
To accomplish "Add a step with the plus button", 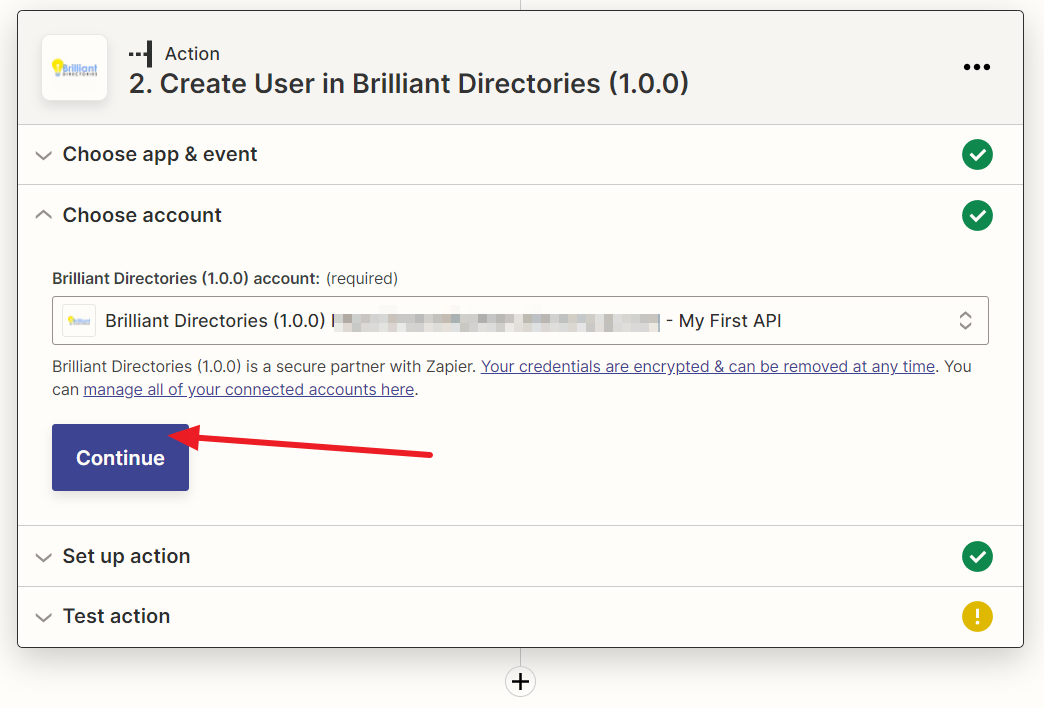I will click(x=520, y=681).
